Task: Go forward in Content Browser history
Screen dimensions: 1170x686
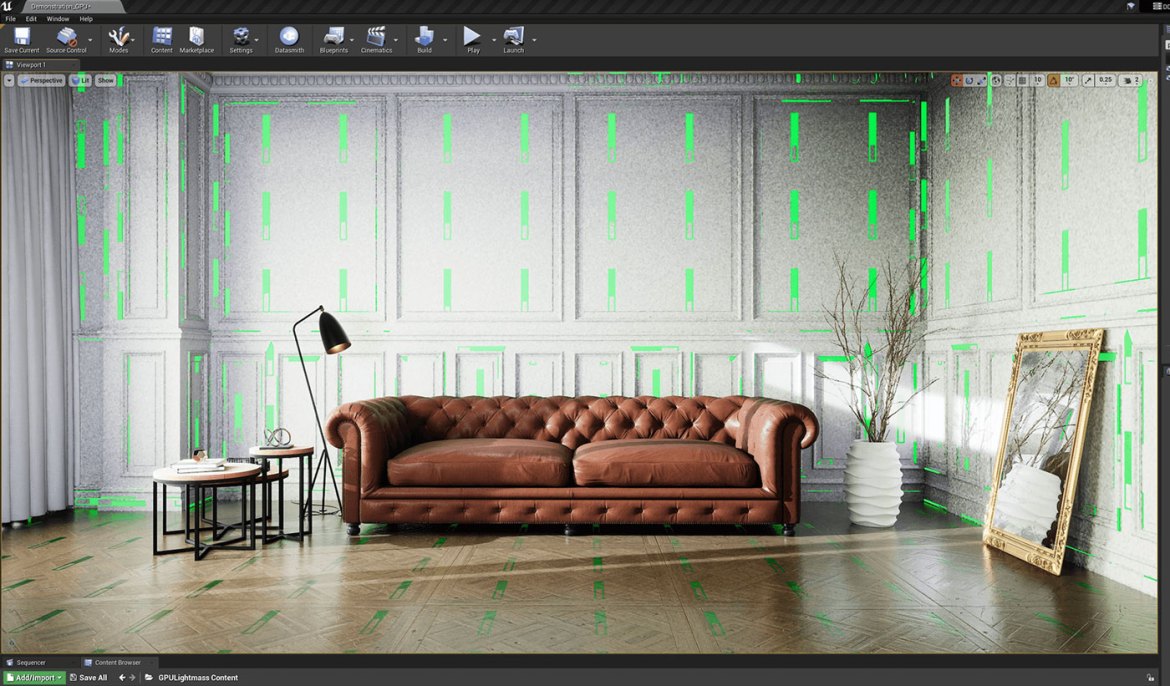Action: point(132,678)
